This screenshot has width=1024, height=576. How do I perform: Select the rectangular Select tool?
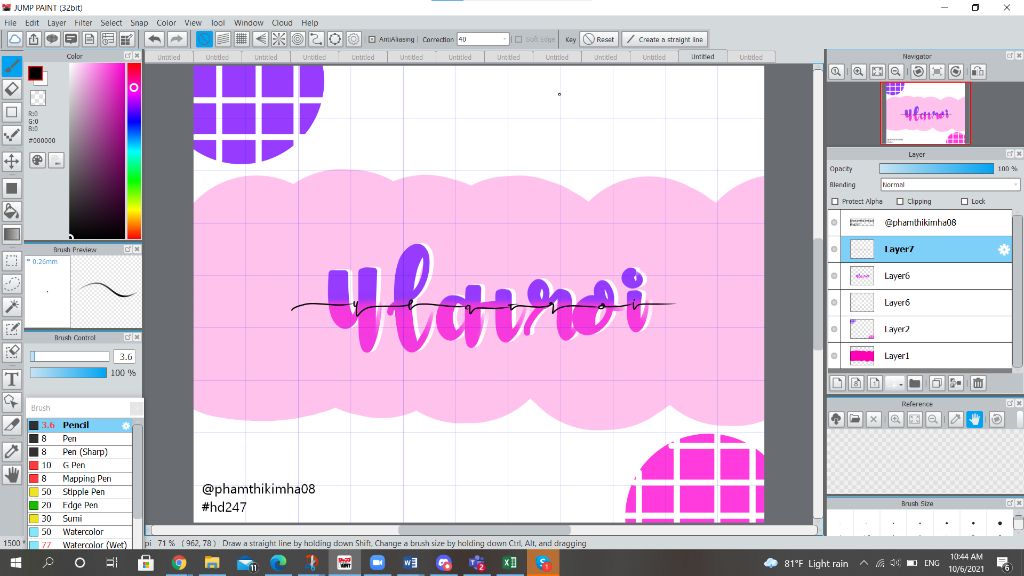click(x=12, y=261)
